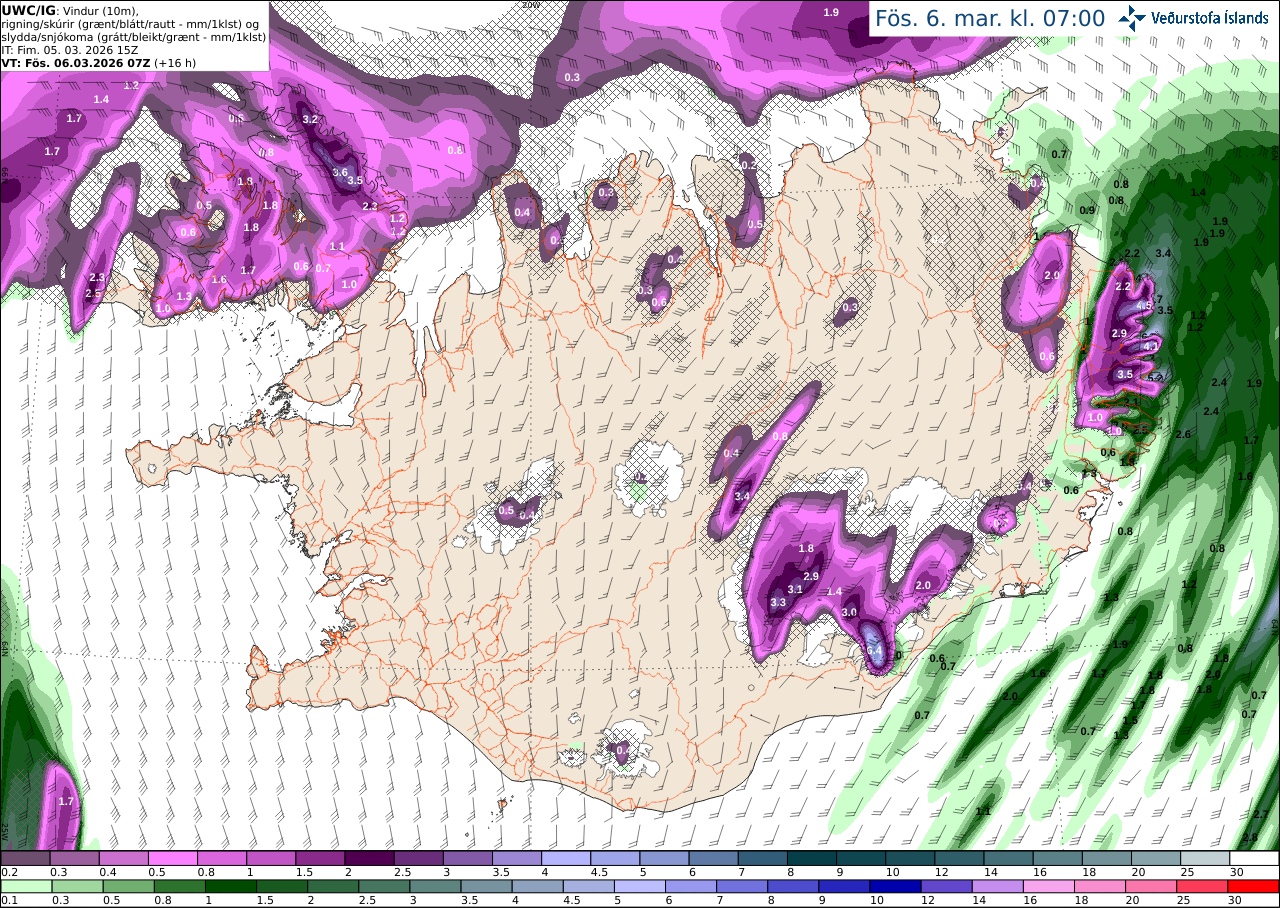Click the Veðurstofa Íslands logo
Viewport: 1280px width, 908px height.
[x=1193, y=17]
